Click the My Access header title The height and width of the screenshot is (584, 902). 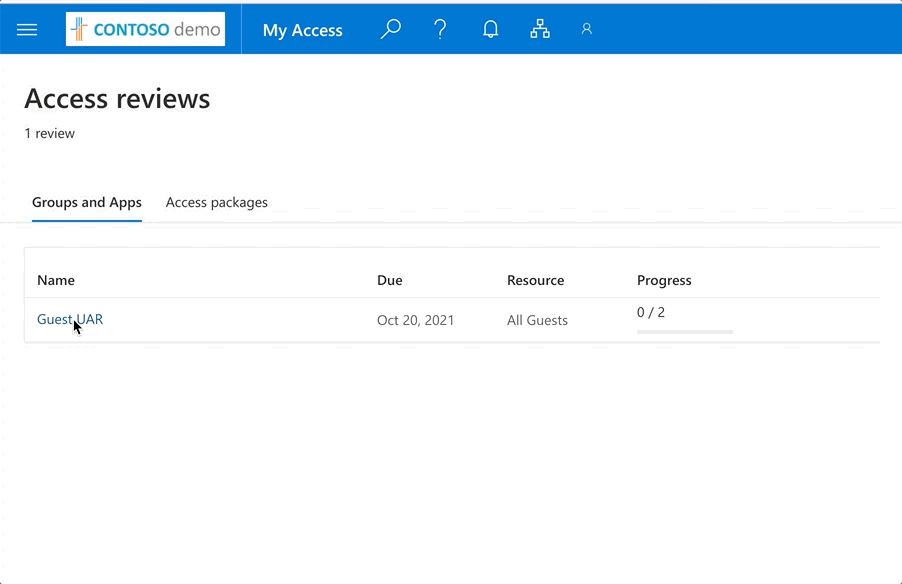pos(302,30)
